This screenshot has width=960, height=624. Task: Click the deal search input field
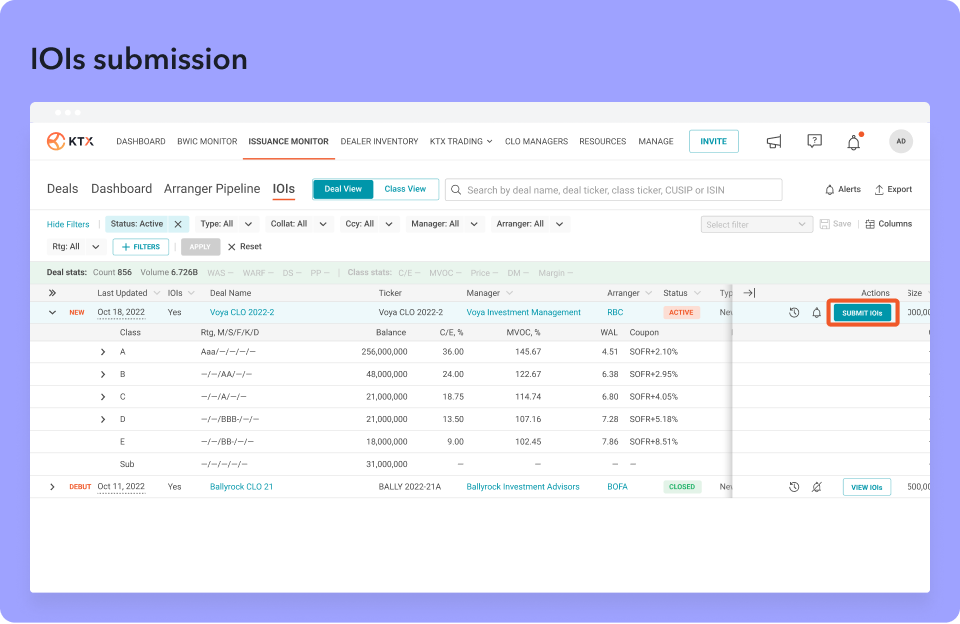coord(613,190)
